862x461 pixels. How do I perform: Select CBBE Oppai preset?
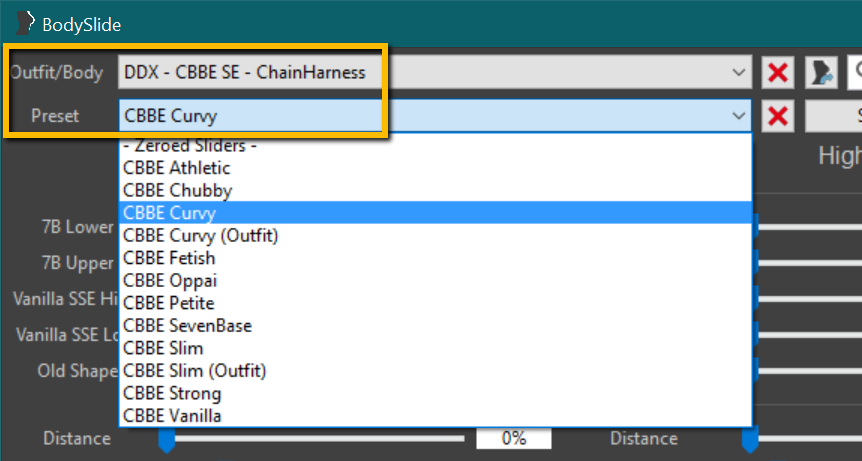[435, 280]
